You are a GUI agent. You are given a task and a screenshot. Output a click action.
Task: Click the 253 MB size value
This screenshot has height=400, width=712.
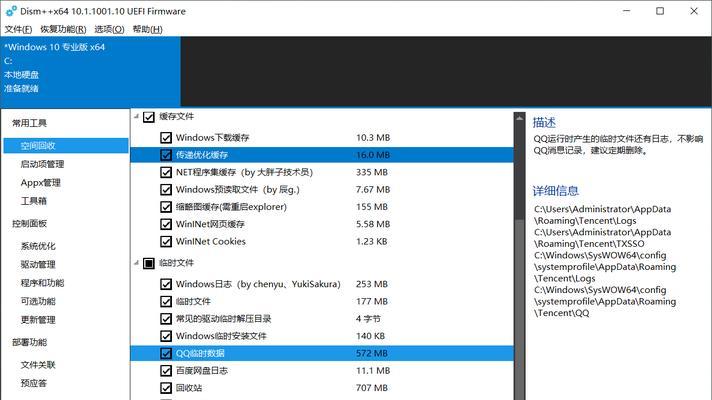click(x=372, y=284)
